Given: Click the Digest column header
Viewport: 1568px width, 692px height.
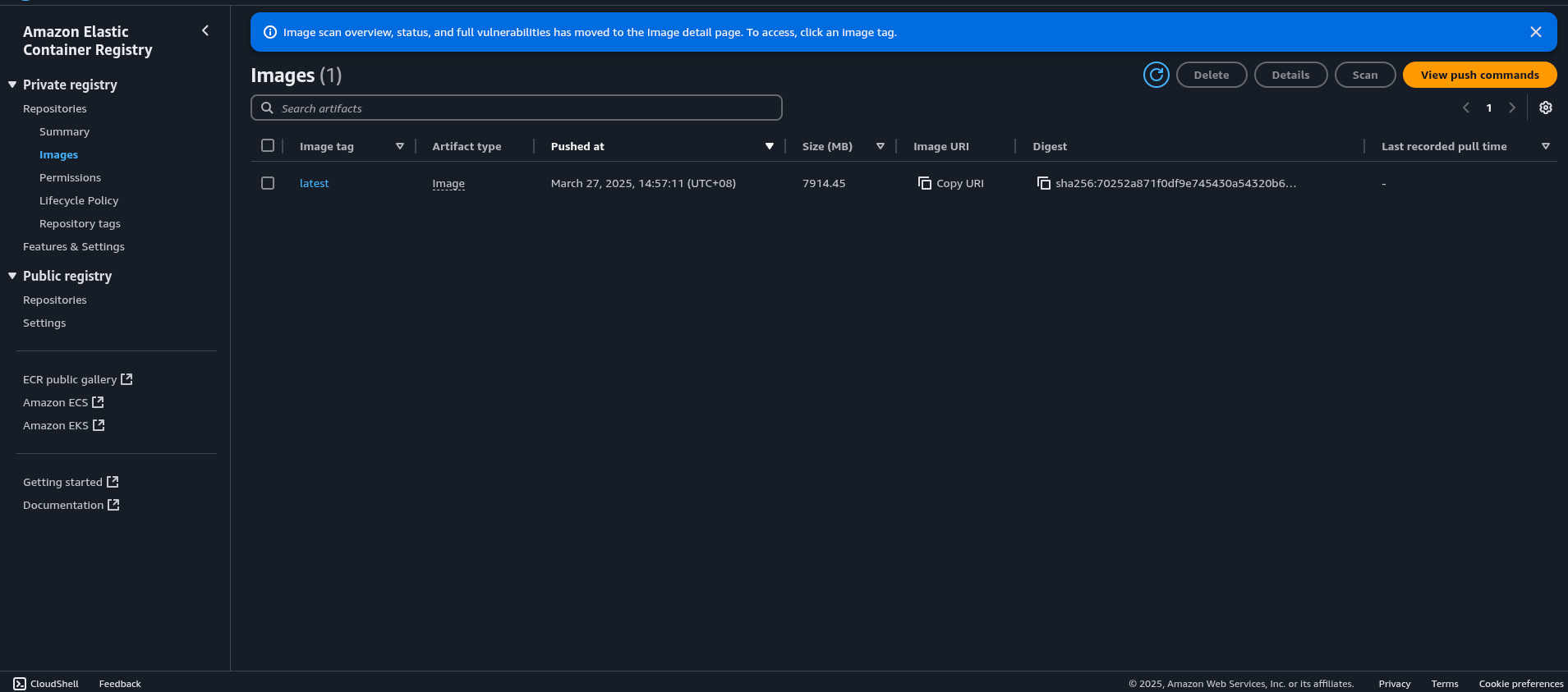Looking at the screenshot, I should [x=1050, y=146].
